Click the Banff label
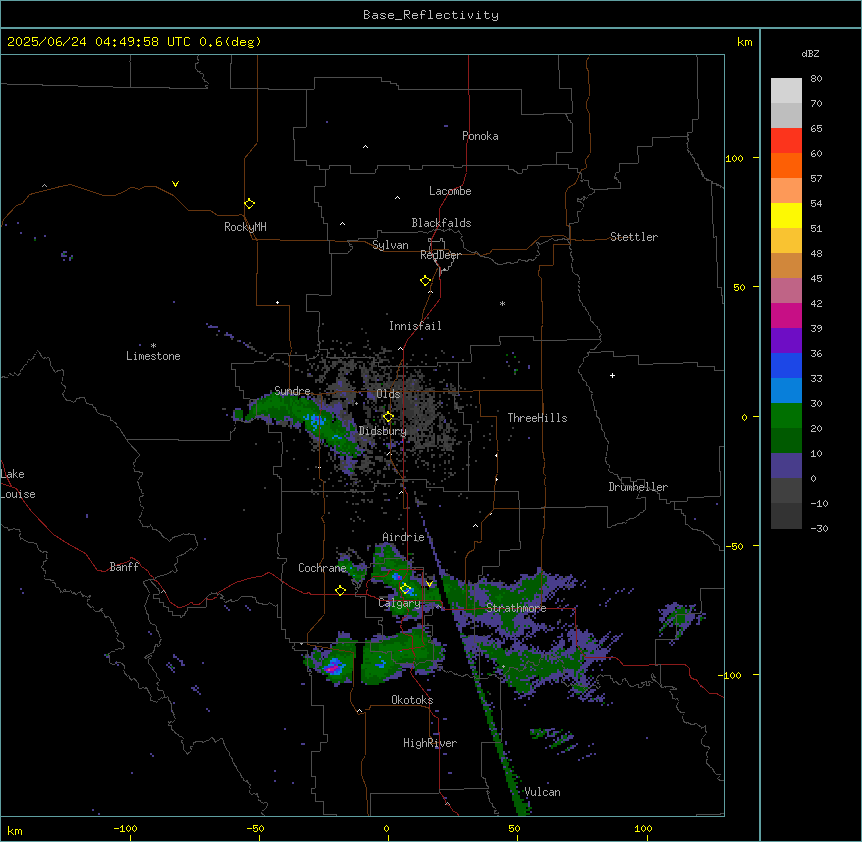 tap(124, 567)
